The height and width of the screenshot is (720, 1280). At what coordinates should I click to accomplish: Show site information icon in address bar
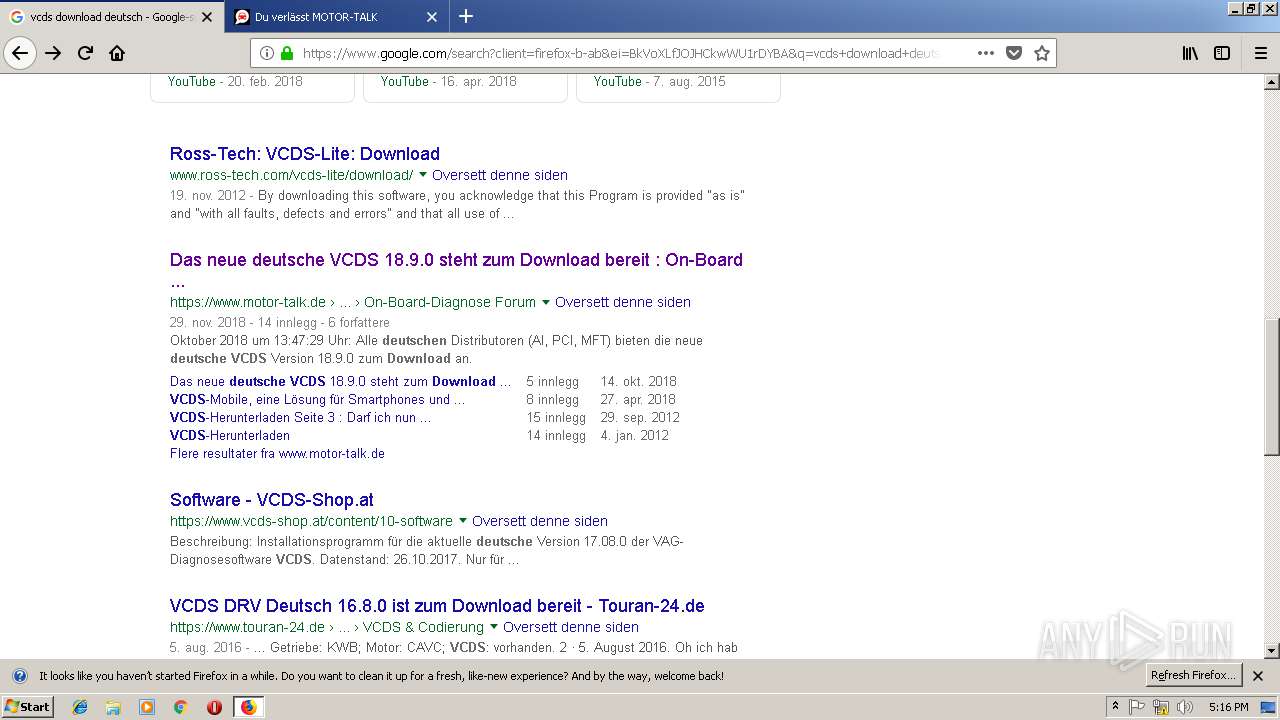pos(267,53)
